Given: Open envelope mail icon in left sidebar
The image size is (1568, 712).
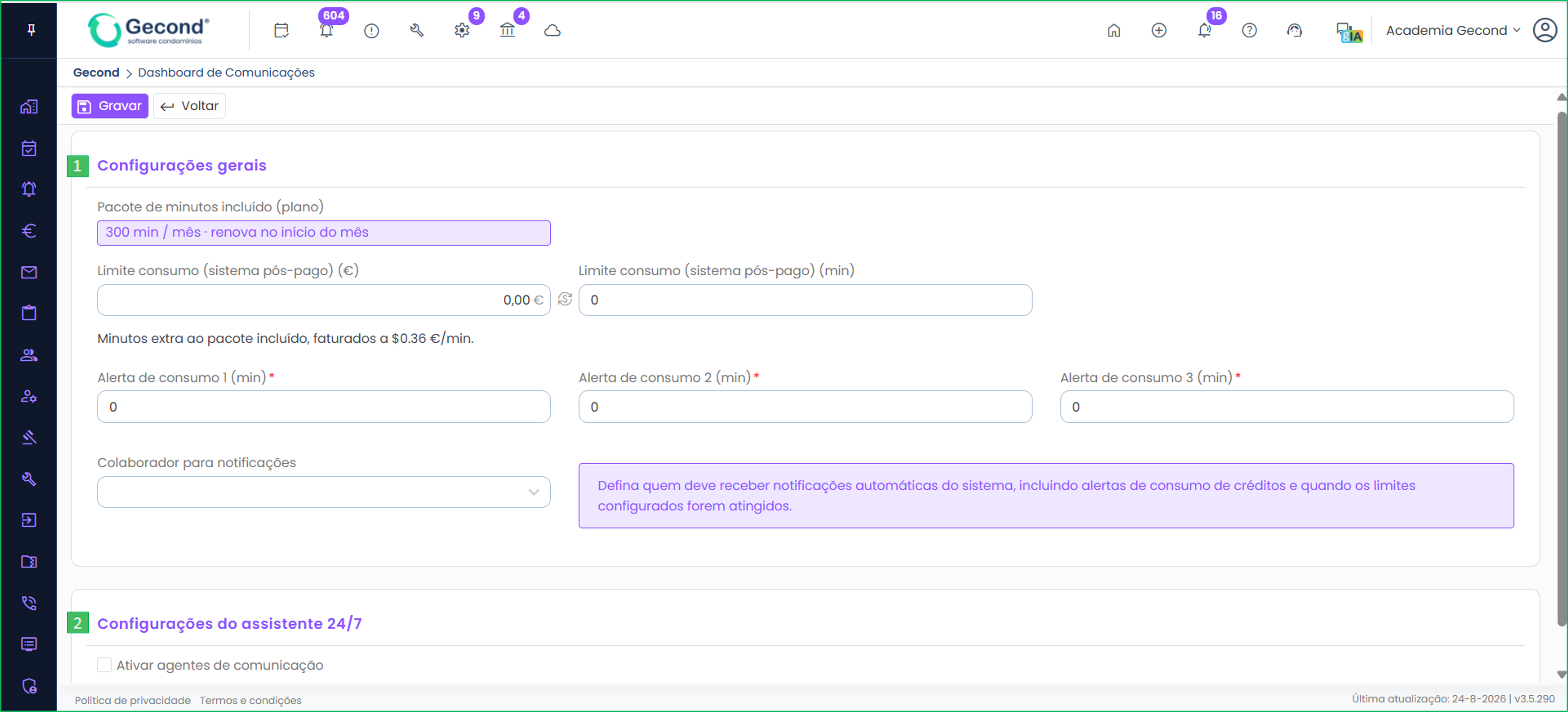Looking at the screenshot, I should (28, 272).
